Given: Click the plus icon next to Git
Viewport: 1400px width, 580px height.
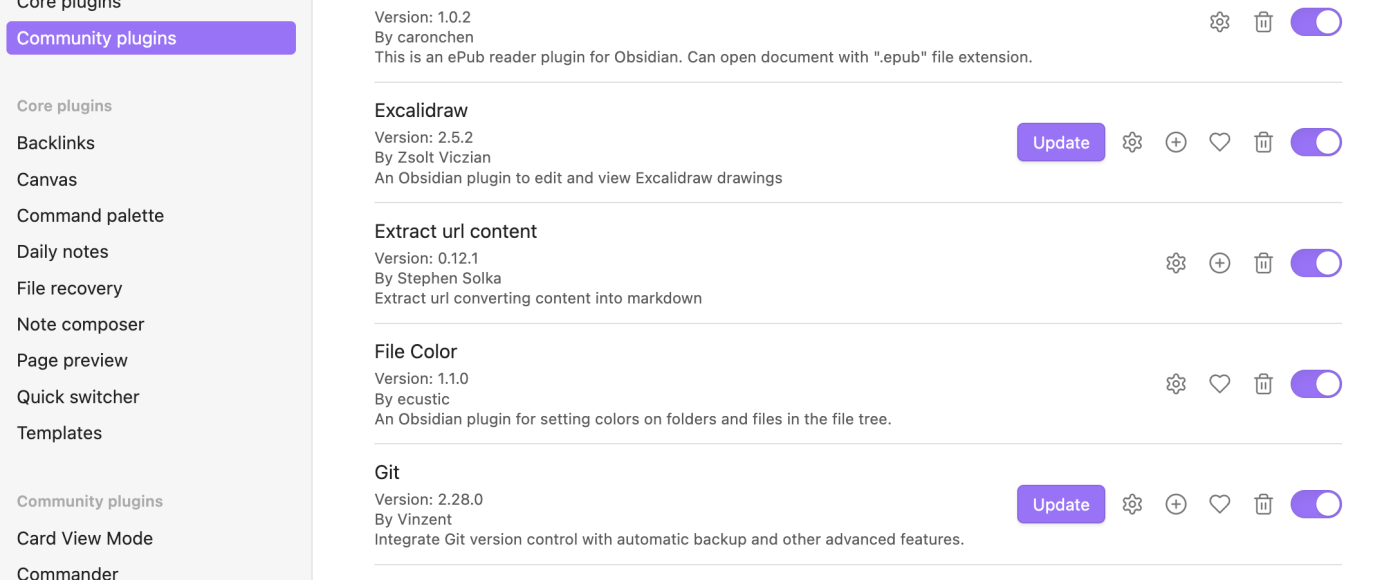Looking at the screenshot, I should 1176,504.
